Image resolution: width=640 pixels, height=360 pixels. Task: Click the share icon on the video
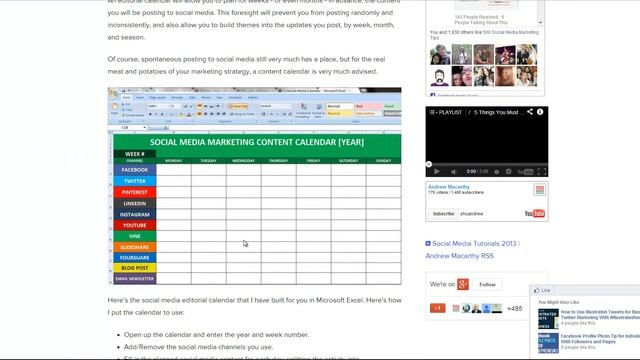(x=529, y=111)
